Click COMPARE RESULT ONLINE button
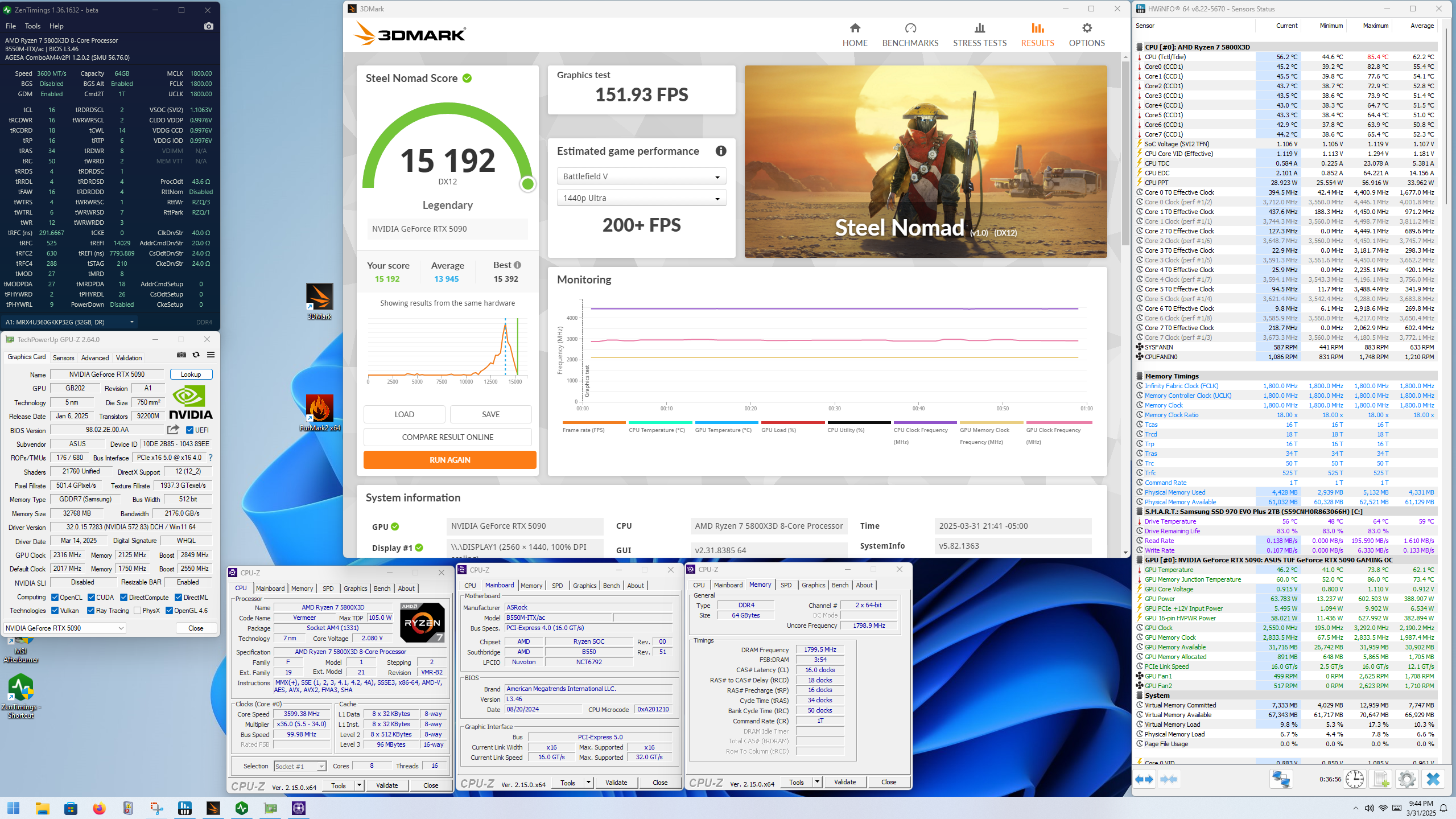The image size is (1456, 819). [447, 437]
